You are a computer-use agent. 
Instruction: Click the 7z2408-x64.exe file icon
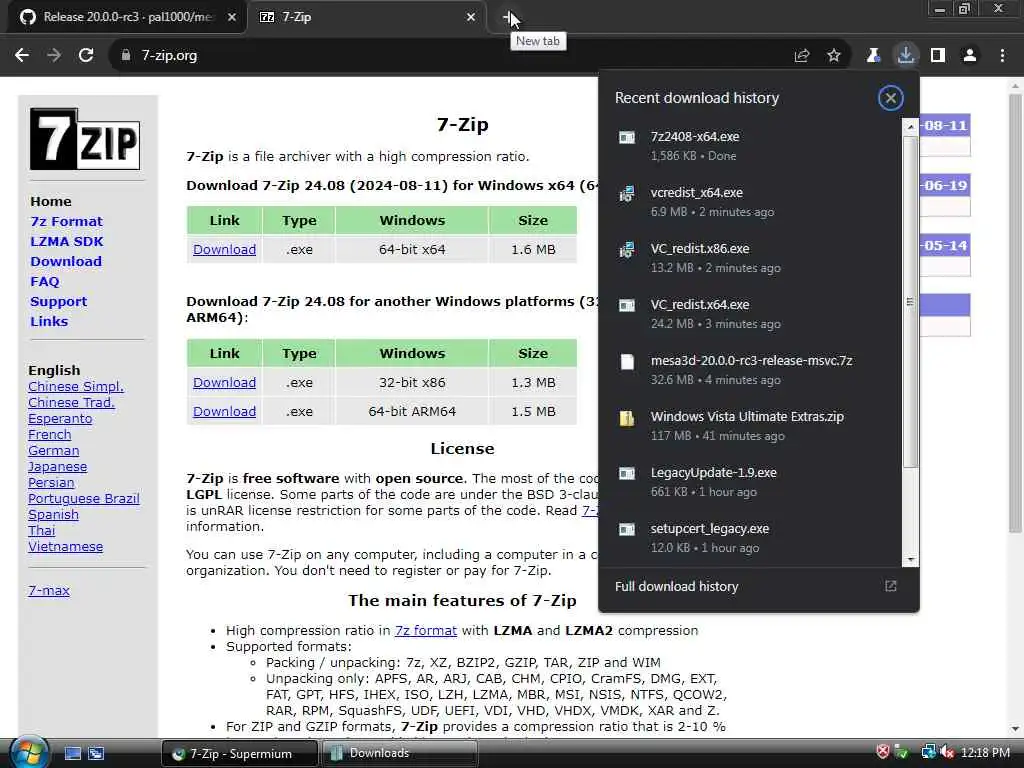click(627, 137)
